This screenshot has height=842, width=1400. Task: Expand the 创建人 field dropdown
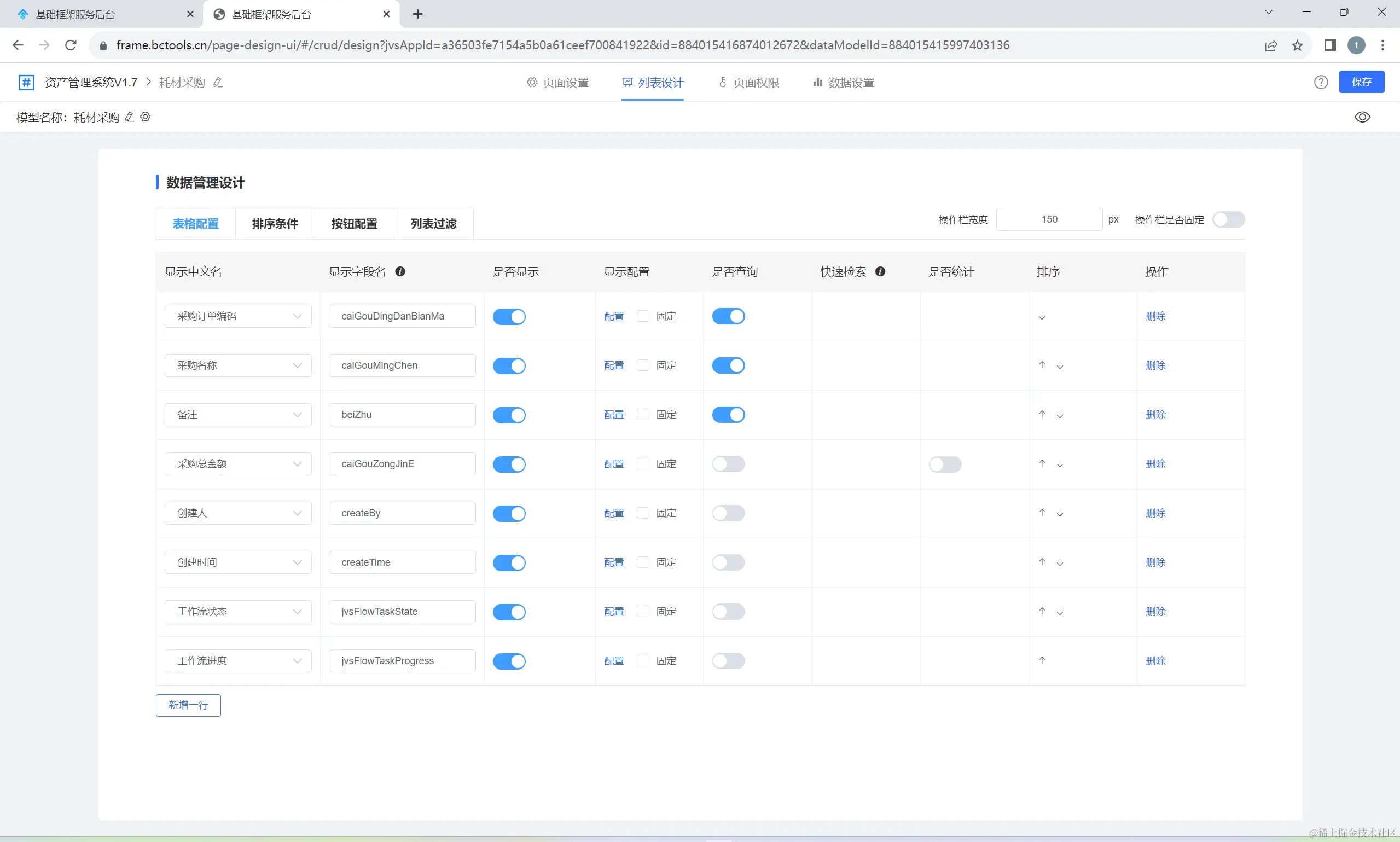pos(237,513)
